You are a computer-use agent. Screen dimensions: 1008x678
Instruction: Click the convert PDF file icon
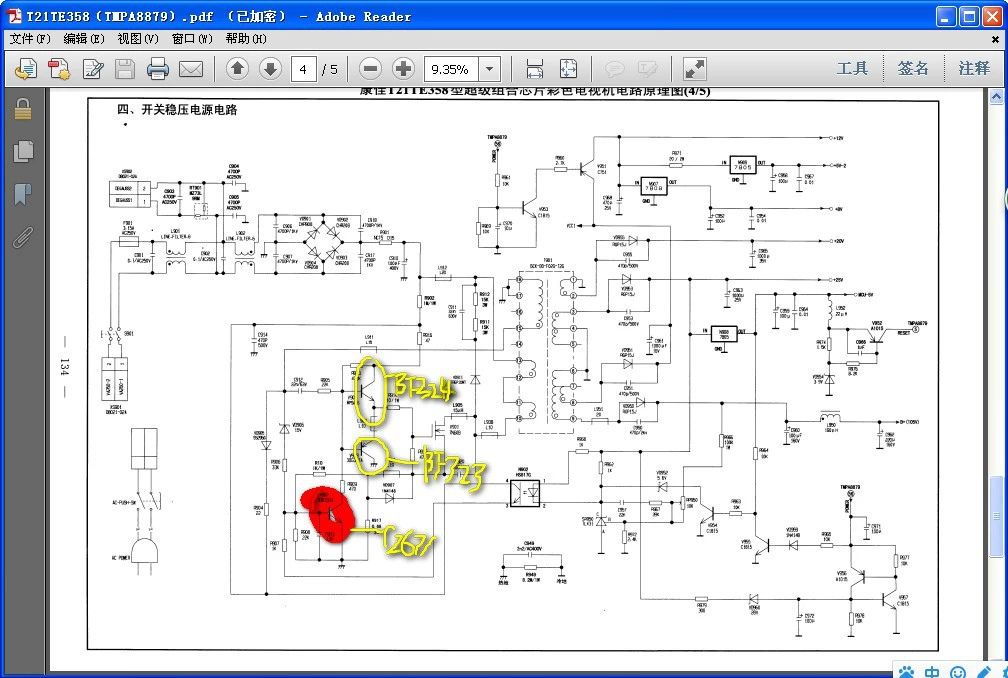point(59,69)
